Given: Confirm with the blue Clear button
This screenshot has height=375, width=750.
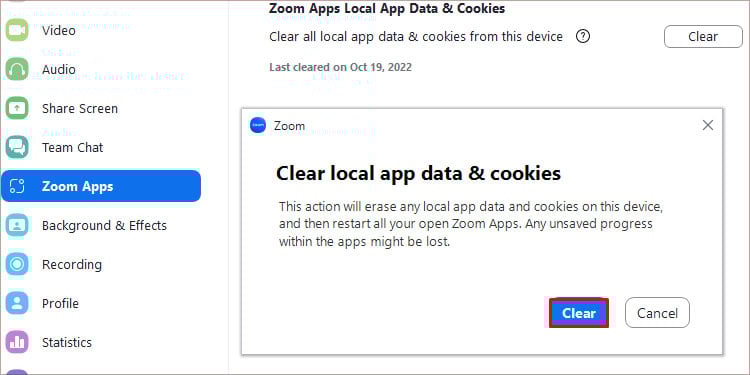Looking at the screenshot, I should coord(579,313).
